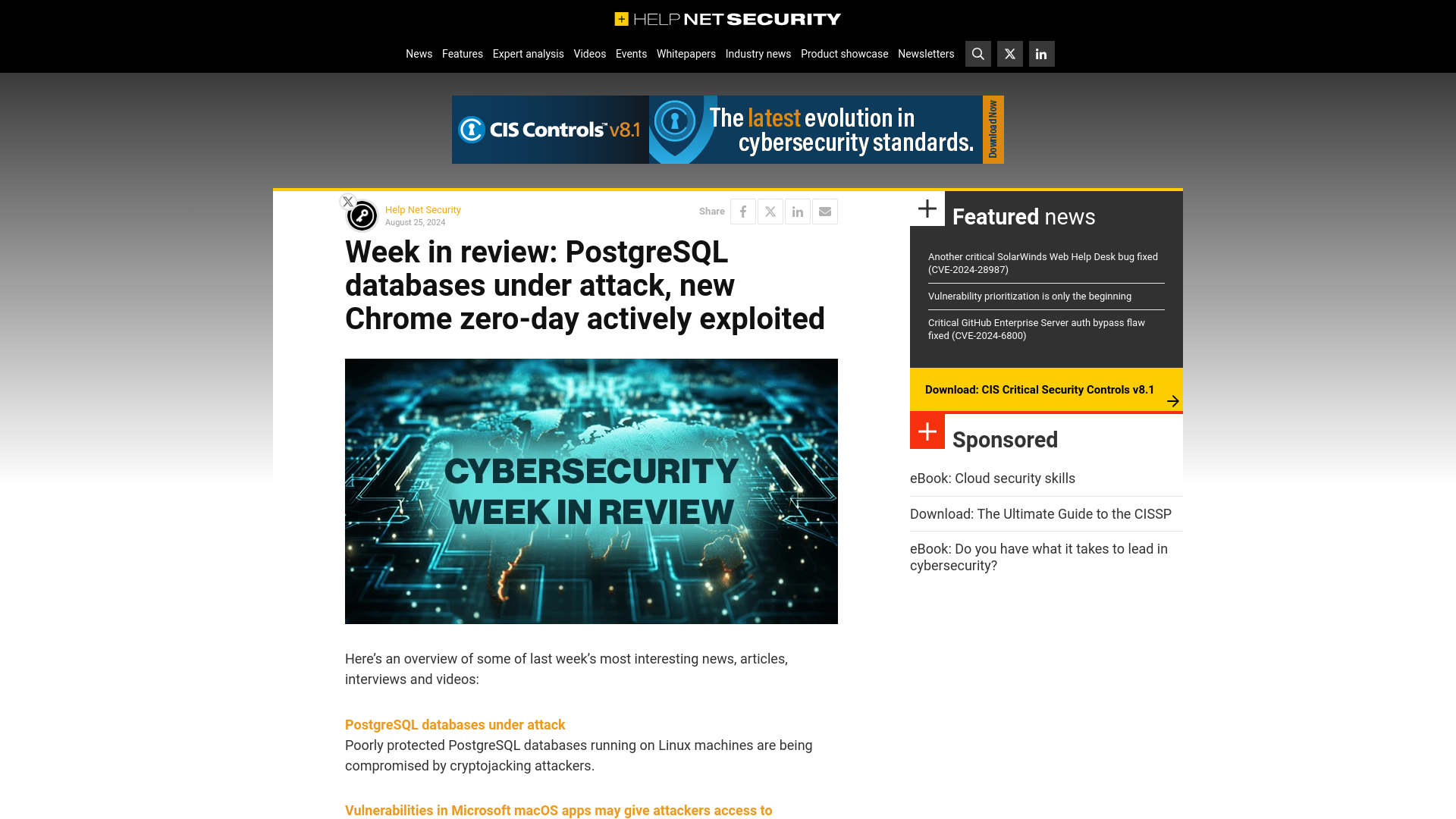This screenshot has width=1456, height=819.
Task: Click the X (Twitter) social icon in navbar
Action: click(x=1009, y=54)
